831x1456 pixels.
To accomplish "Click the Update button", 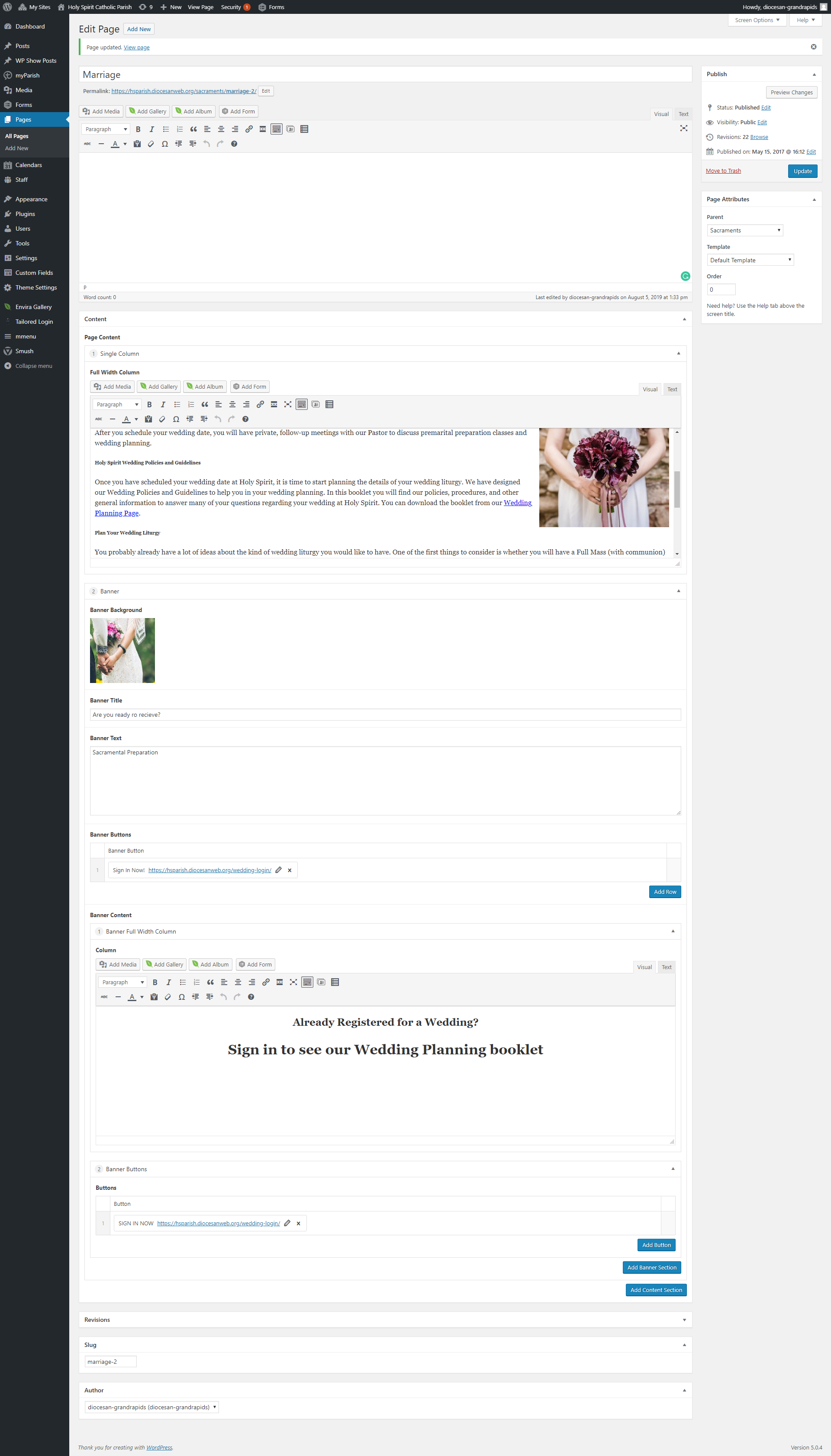I will point(802,171).
